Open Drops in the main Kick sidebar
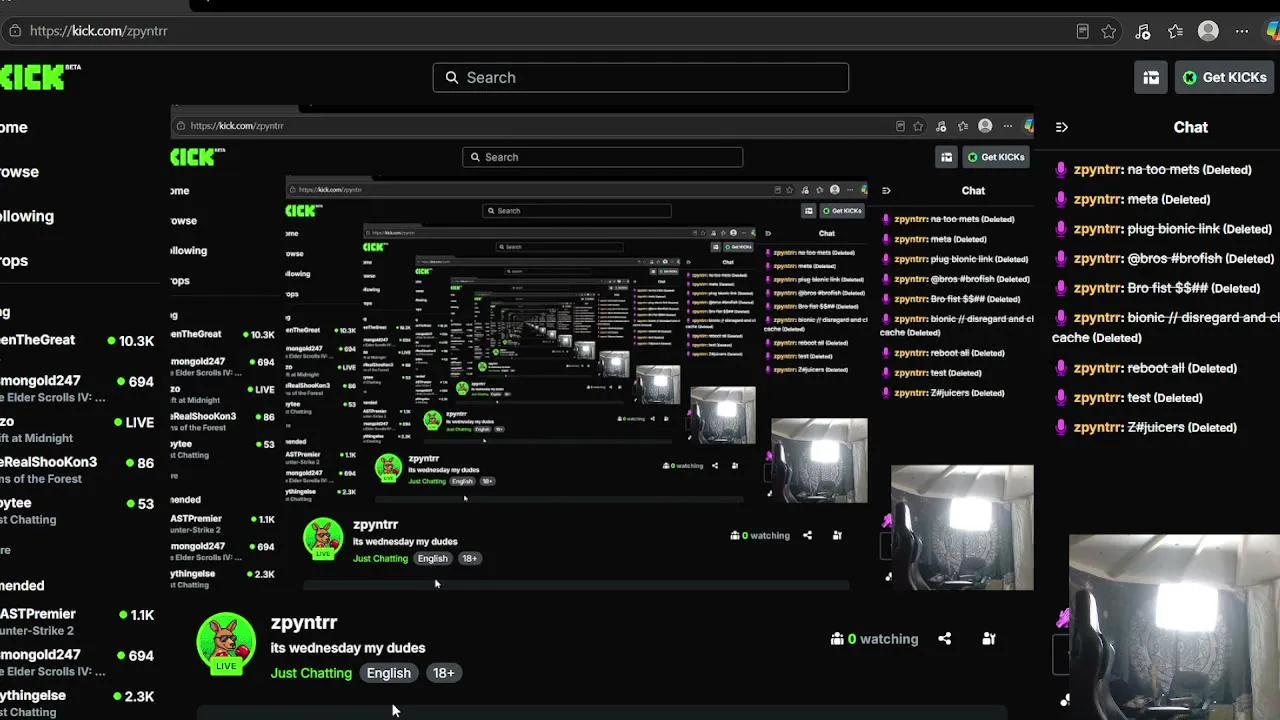This screenshot has width=1280, height=720. tap(14, 260)
